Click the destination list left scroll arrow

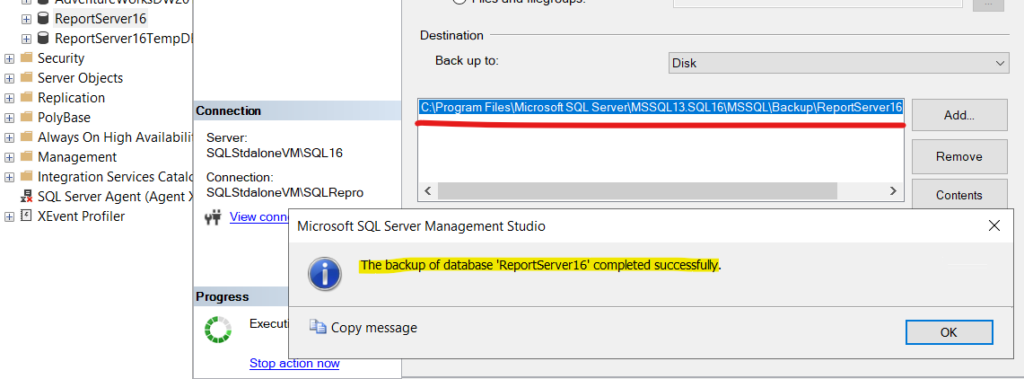(x=428, y=191)
